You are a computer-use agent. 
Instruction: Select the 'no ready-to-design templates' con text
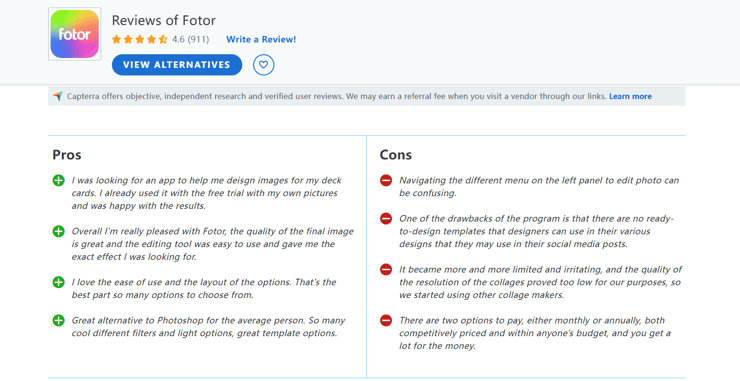[537, 231]
